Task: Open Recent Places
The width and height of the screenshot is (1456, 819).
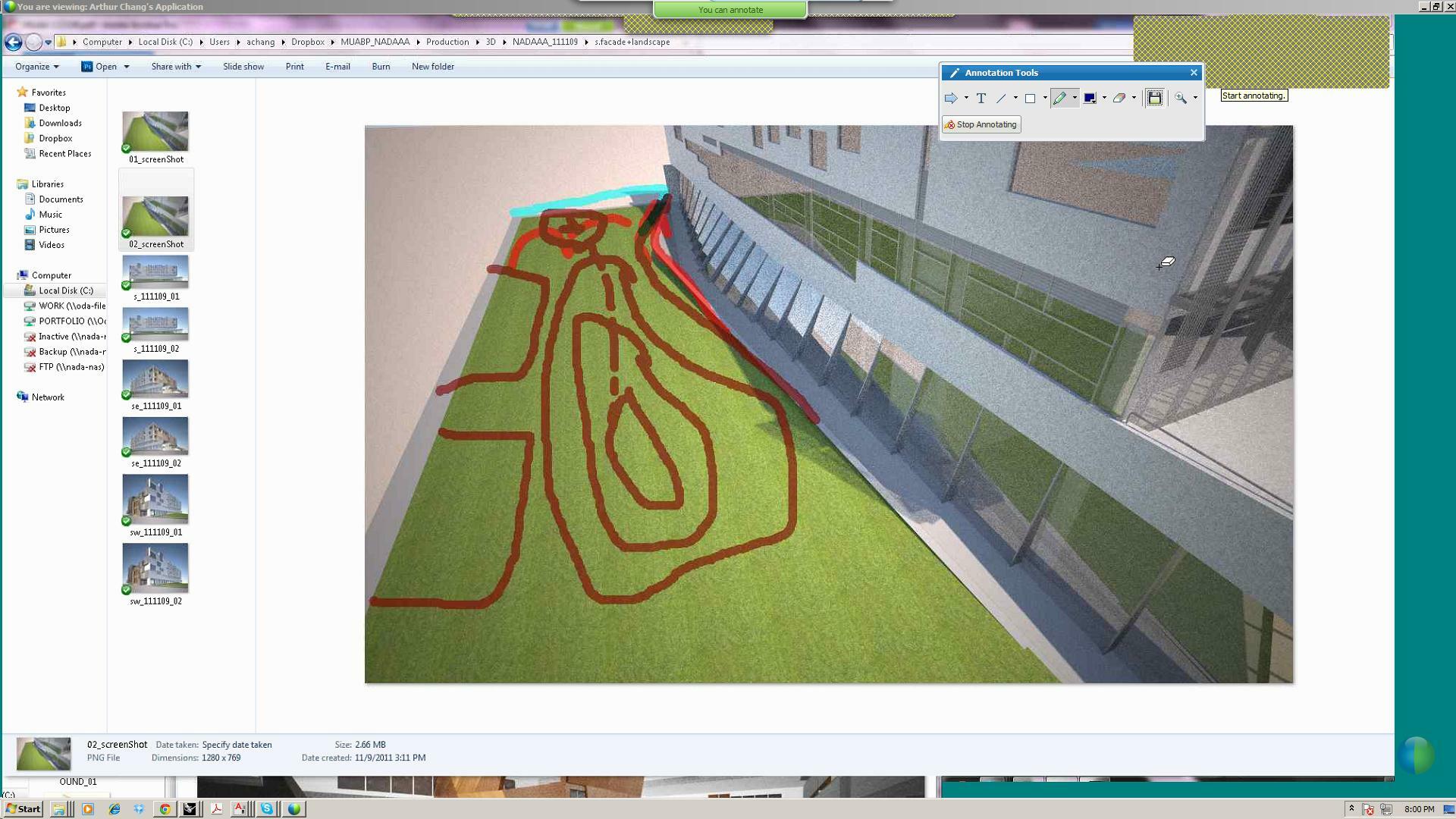Action: click(58, 153)
